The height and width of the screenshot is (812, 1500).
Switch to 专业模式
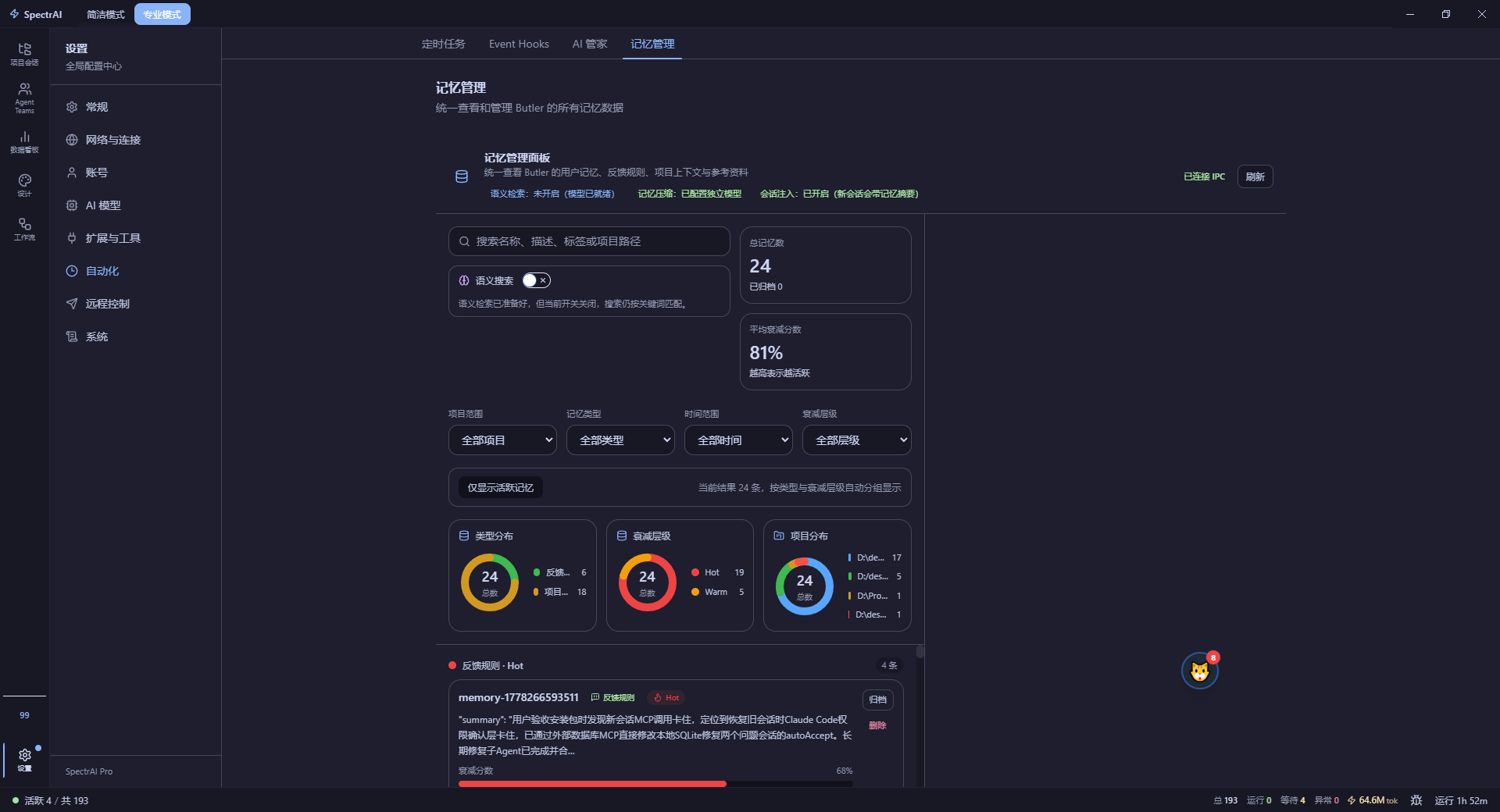click(x=162, y=14)
